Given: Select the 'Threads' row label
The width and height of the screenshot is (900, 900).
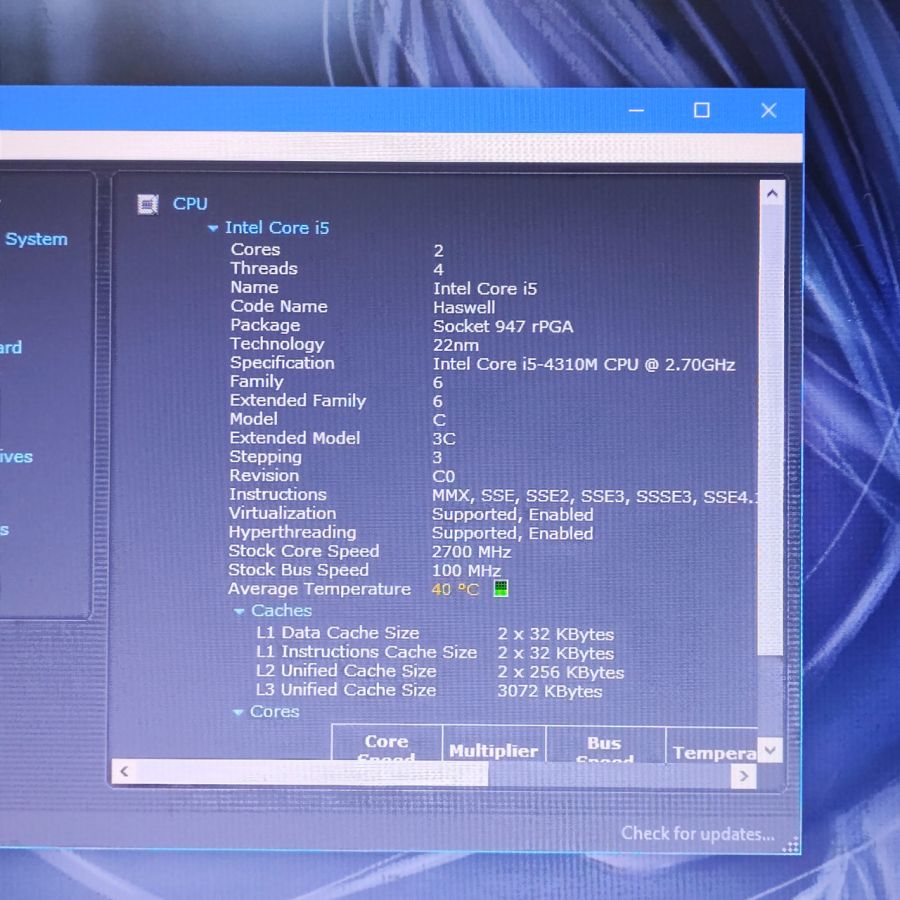Looking at the screenshot, I should click(x=264, y=269).
